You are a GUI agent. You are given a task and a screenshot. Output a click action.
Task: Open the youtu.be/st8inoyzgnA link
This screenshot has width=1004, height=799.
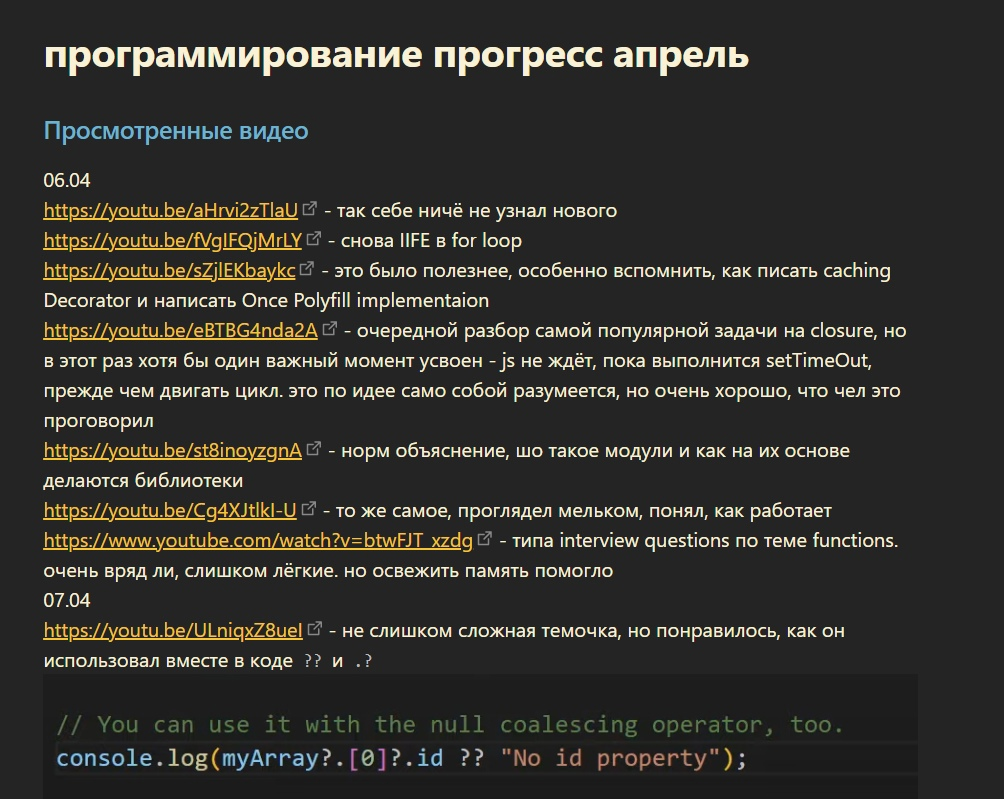click(x=172, y=451)
